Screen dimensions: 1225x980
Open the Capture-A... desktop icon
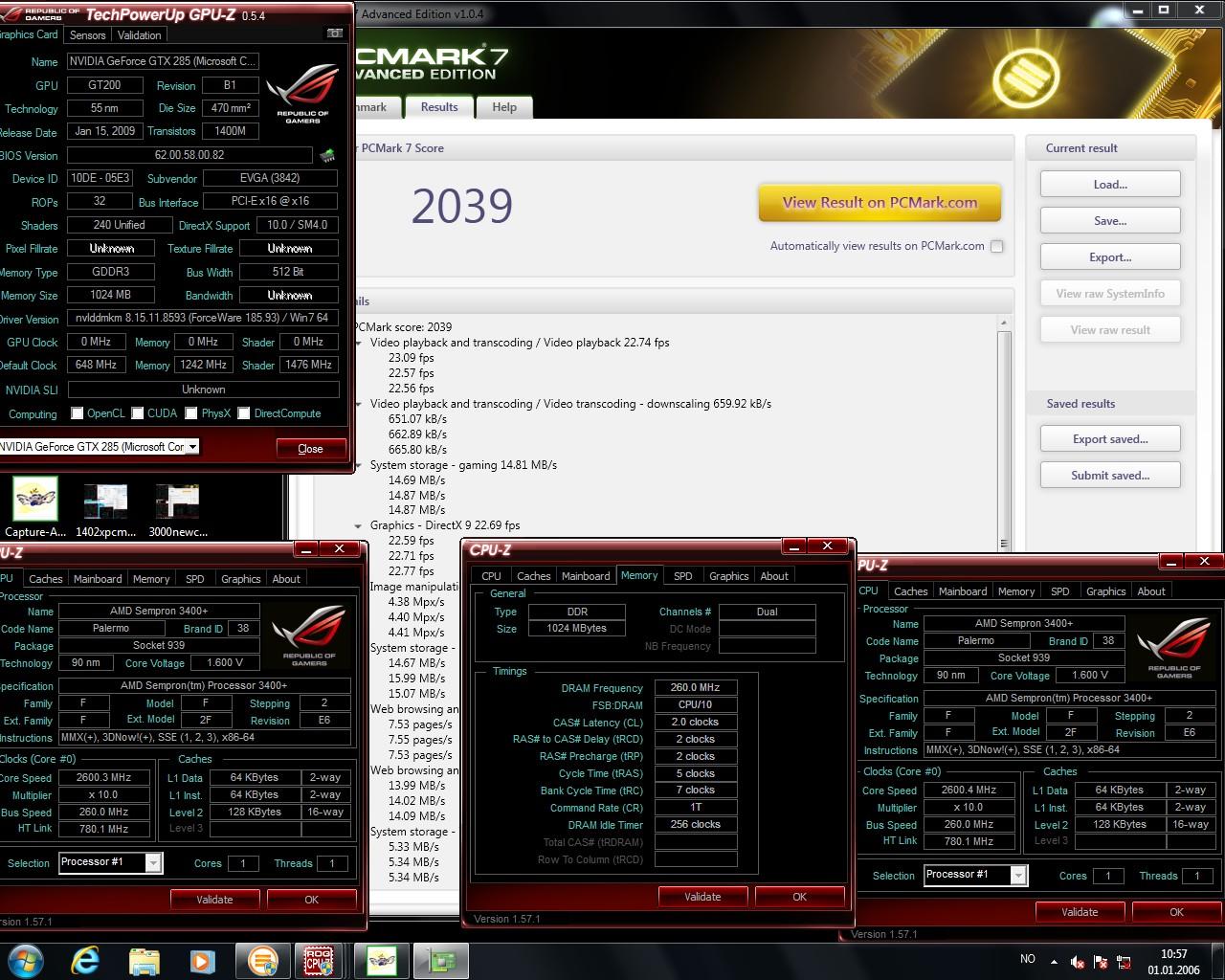point(35,508)
